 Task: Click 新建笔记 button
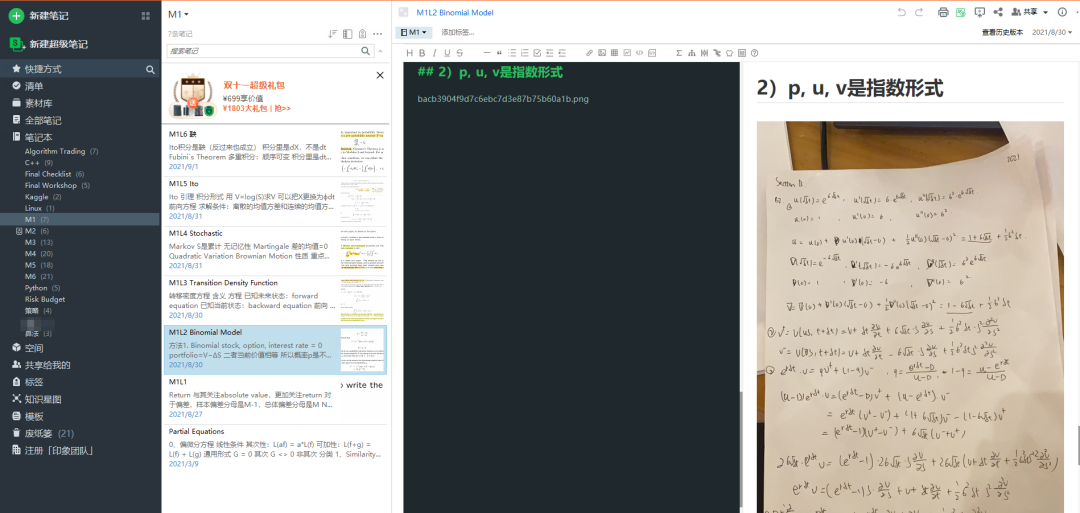tap(39, 15)
